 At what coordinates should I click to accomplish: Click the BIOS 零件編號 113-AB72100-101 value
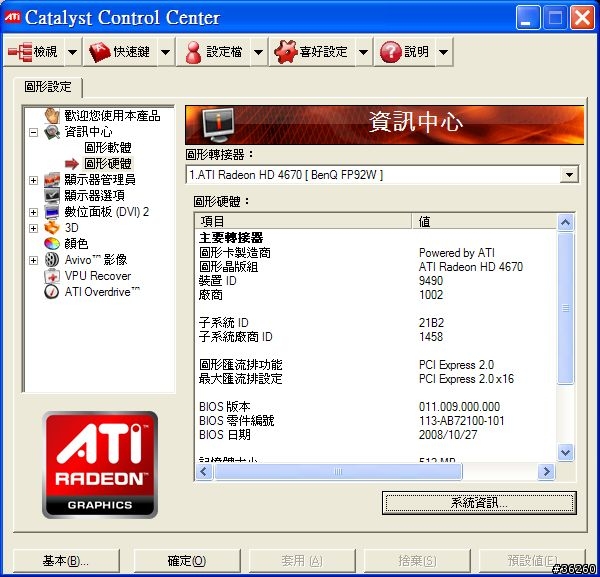tap(461, 421)
